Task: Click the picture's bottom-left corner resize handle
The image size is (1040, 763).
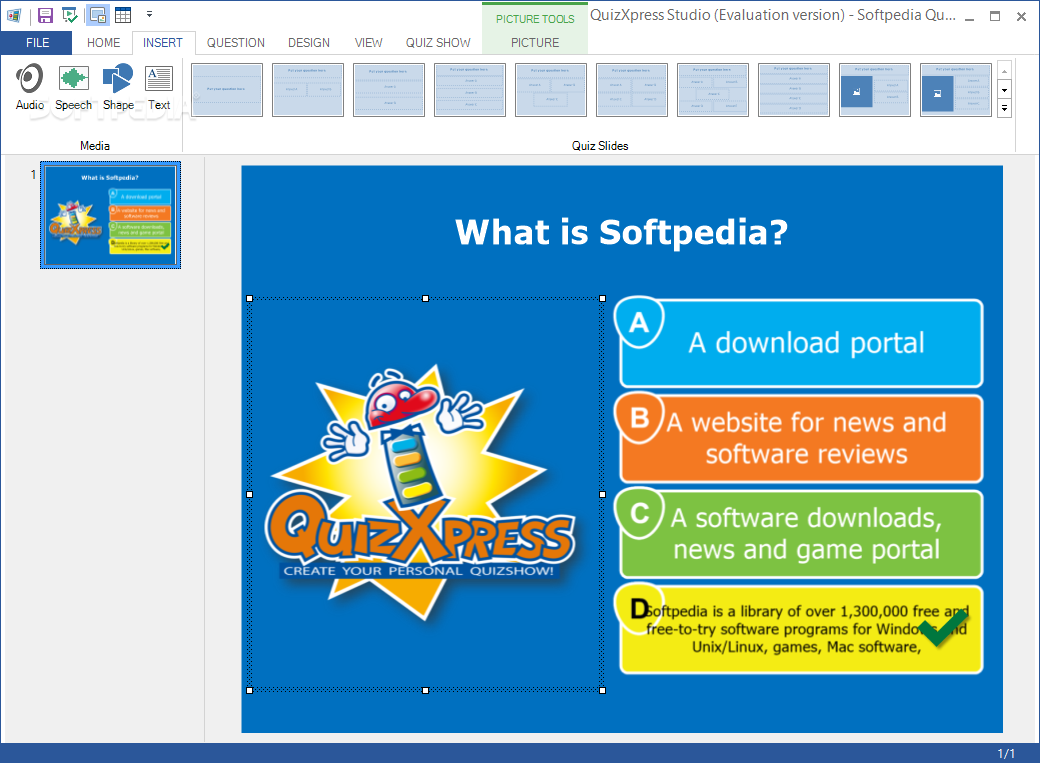Action: click(250, 690)
